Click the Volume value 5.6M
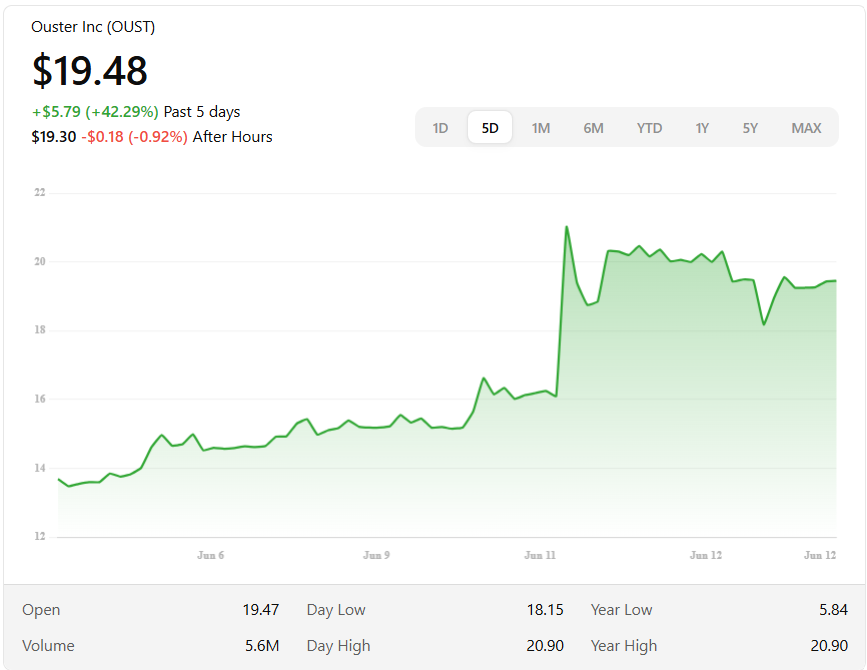The width and height of the screenshot is (867, 670). pos(262,646)
